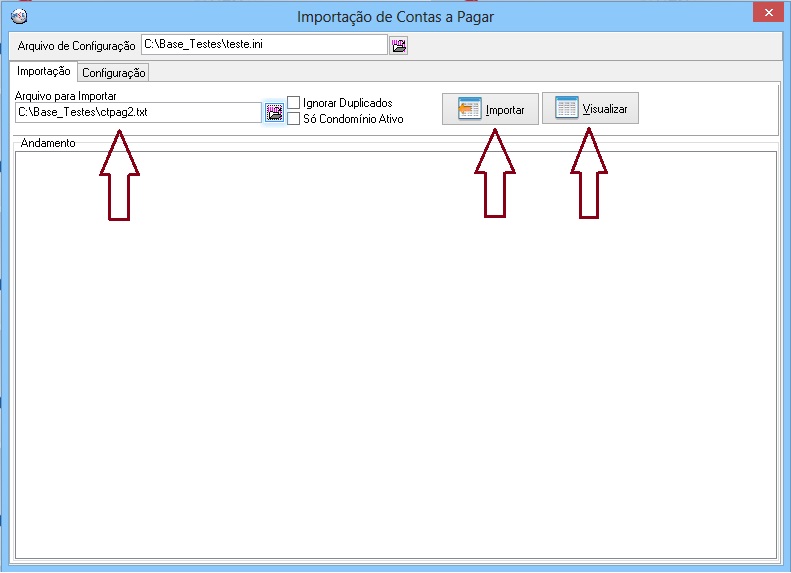Image resolution: width=791 pixels, height=573 pixels.
Task: Click the Arquivo de Configuração label
Action: point(76,46)
